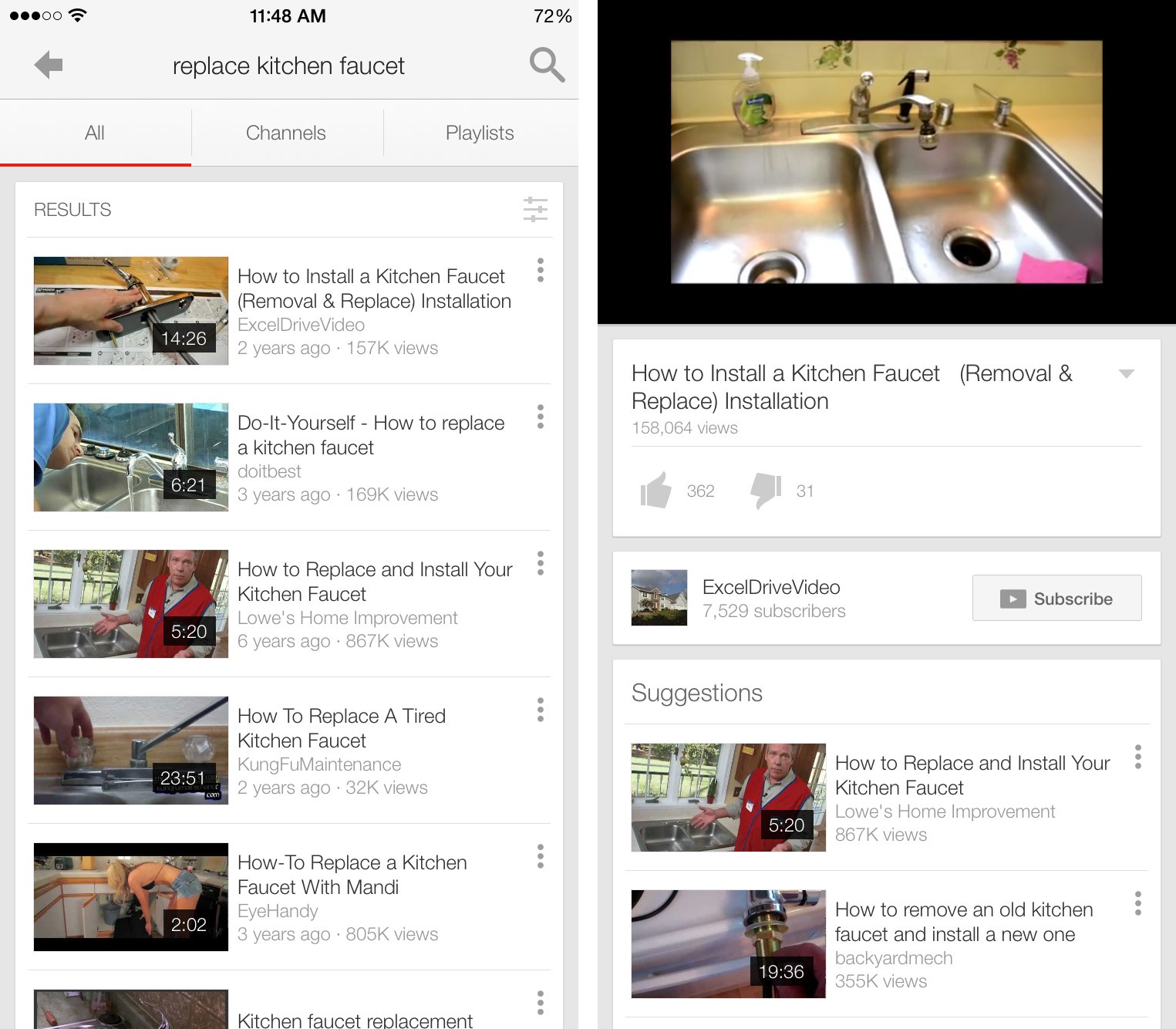Open options menu for doitbest video result
1176x1029 pixels.
tap(541, 417)
